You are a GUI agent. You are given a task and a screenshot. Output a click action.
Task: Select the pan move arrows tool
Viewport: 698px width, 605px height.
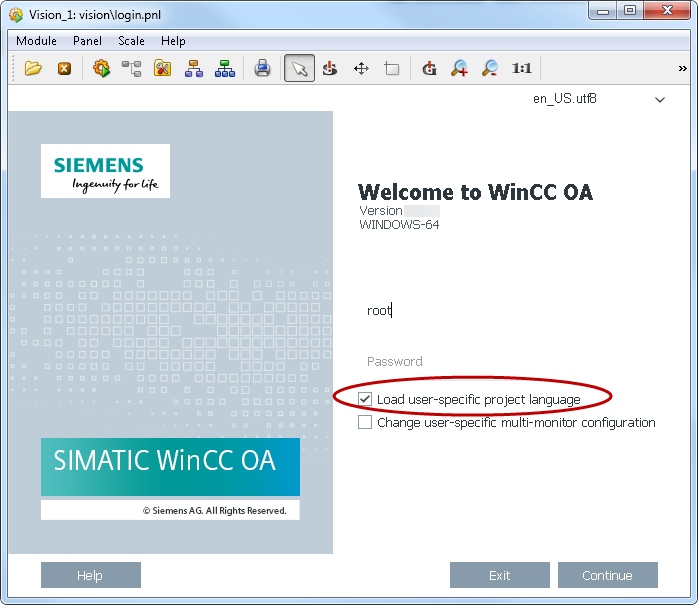(361, 68)
